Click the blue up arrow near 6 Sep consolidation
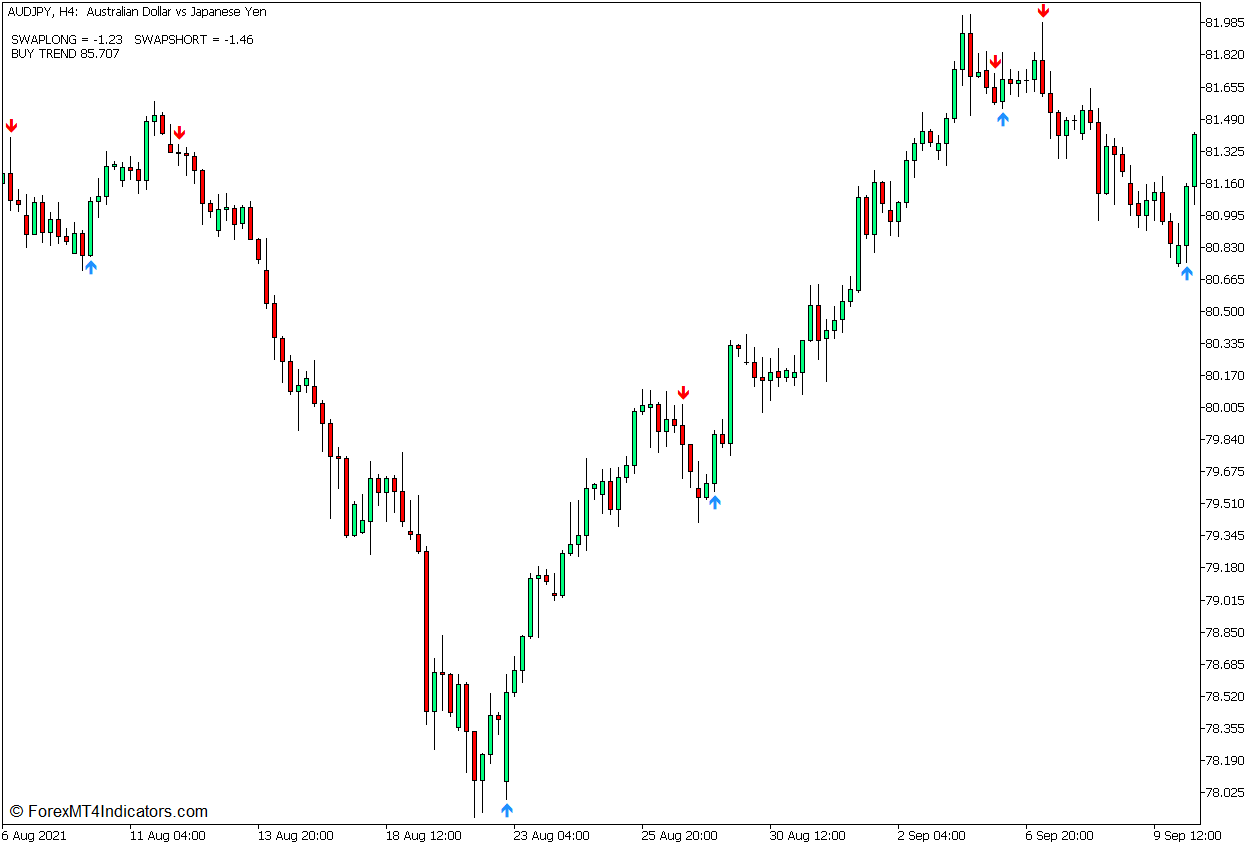 (1002, 118)
